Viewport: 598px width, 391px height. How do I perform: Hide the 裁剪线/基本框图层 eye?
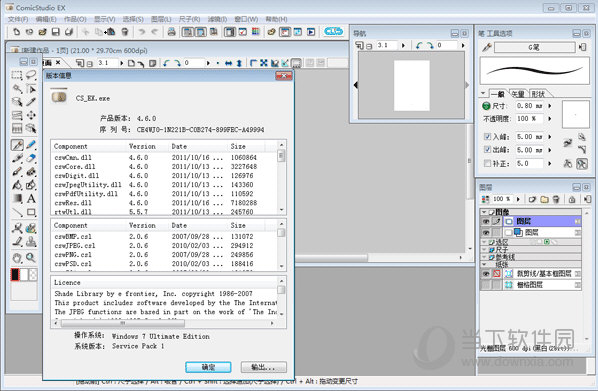[485, 274]
